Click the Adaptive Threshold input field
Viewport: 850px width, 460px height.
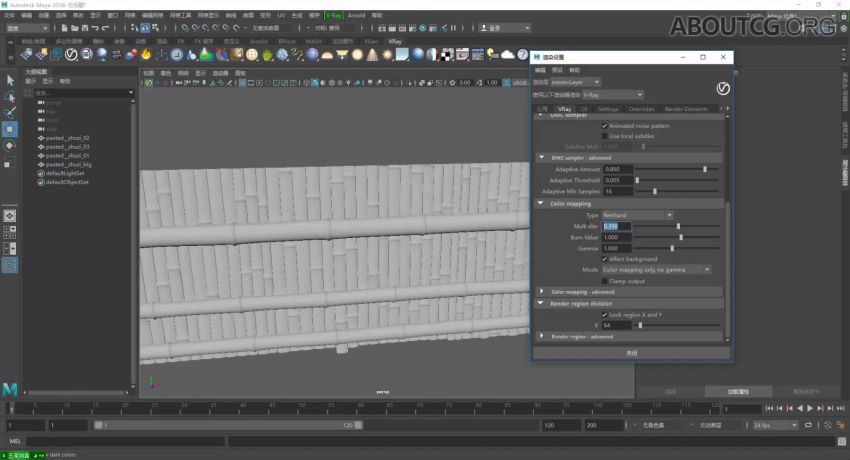(x=618, y=180)
